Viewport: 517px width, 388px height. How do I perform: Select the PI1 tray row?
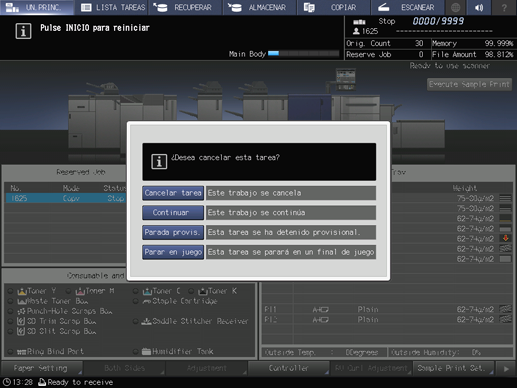(388, 309)
